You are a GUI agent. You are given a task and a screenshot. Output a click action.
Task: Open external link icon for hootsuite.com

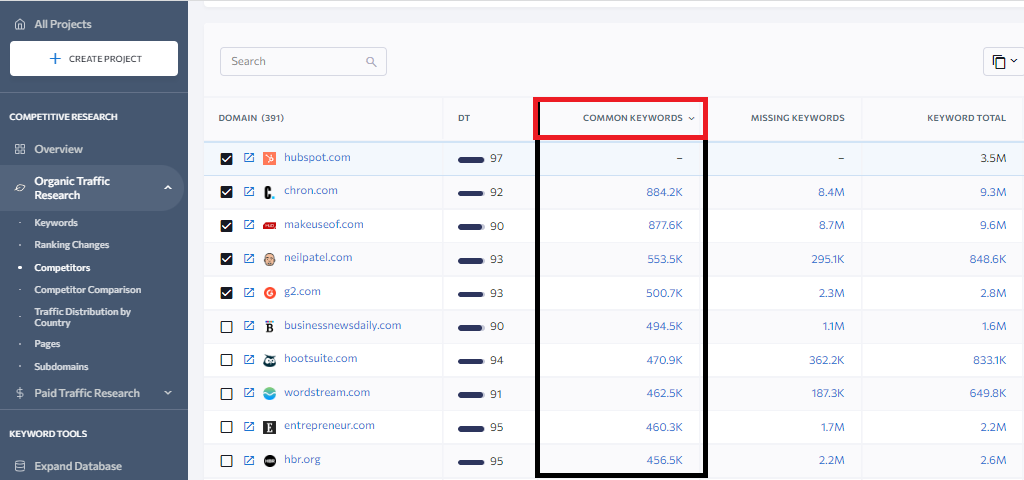[x=249, y=359]
